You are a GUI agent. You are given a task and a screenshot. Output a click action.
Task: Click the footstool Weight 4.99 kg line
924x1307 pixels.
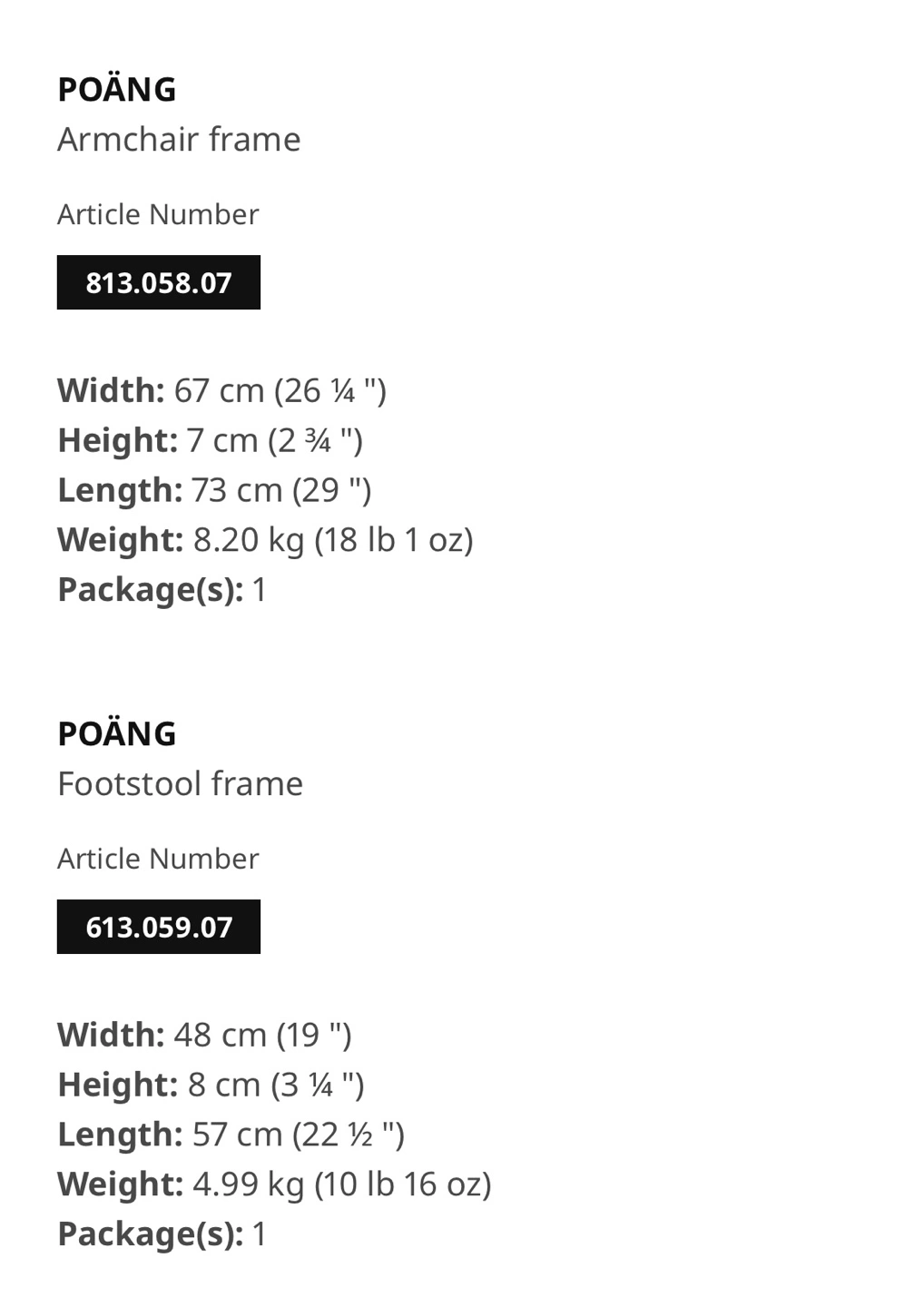point(274,1184)
